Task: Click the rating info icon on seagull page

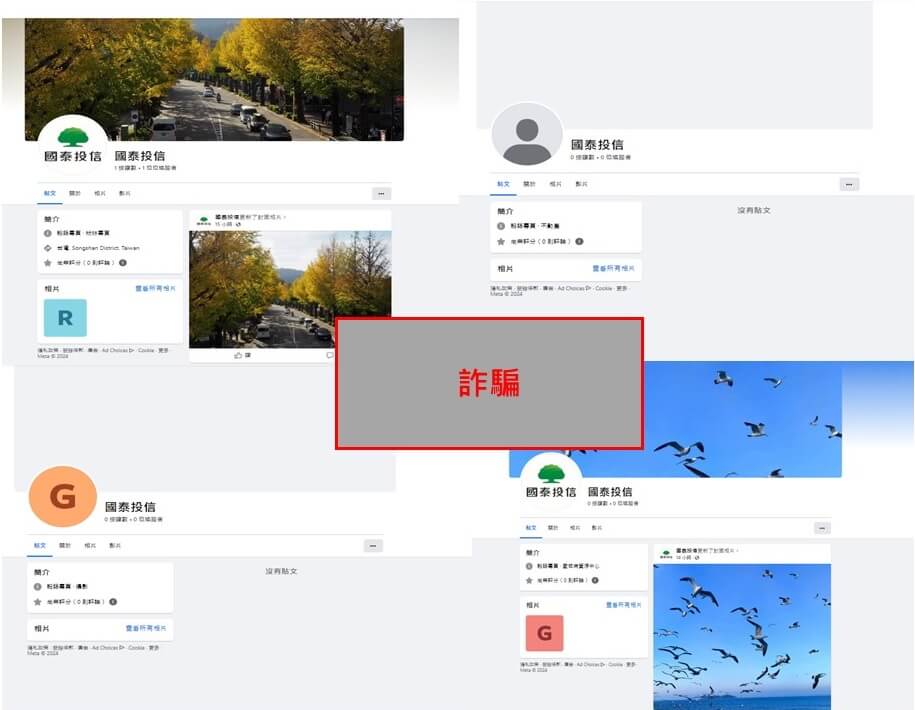Action: (595, 580)
